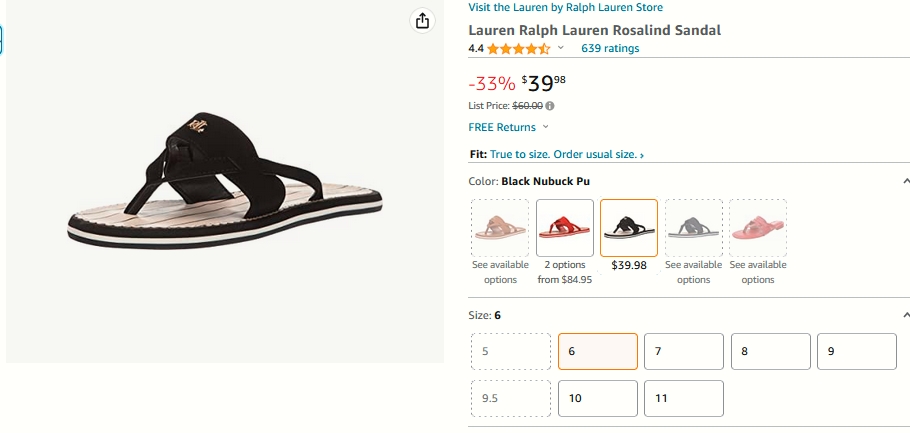
Task: Select the red sandal color swatch
Action: (x=565, y=228)
